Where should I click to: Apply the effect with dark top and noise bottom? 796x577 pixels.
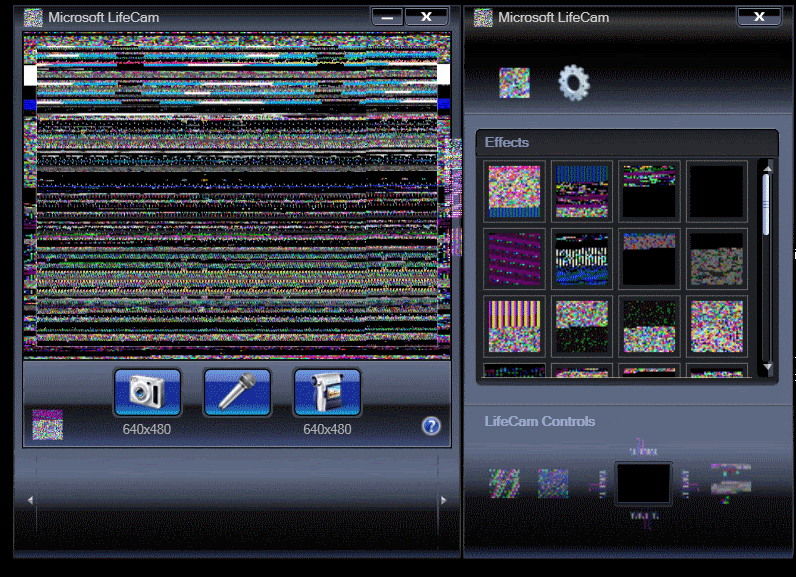coord(649,326)
